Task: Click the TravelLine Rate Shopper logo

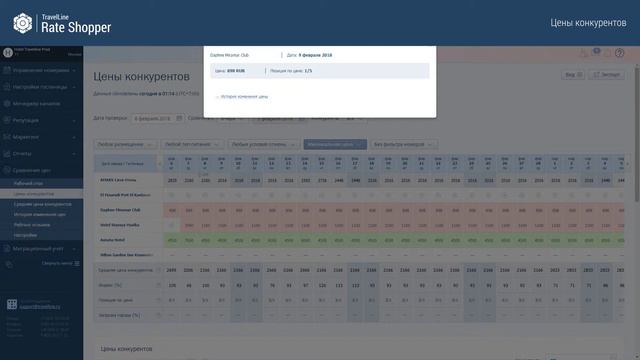Action: pos(62,23)
